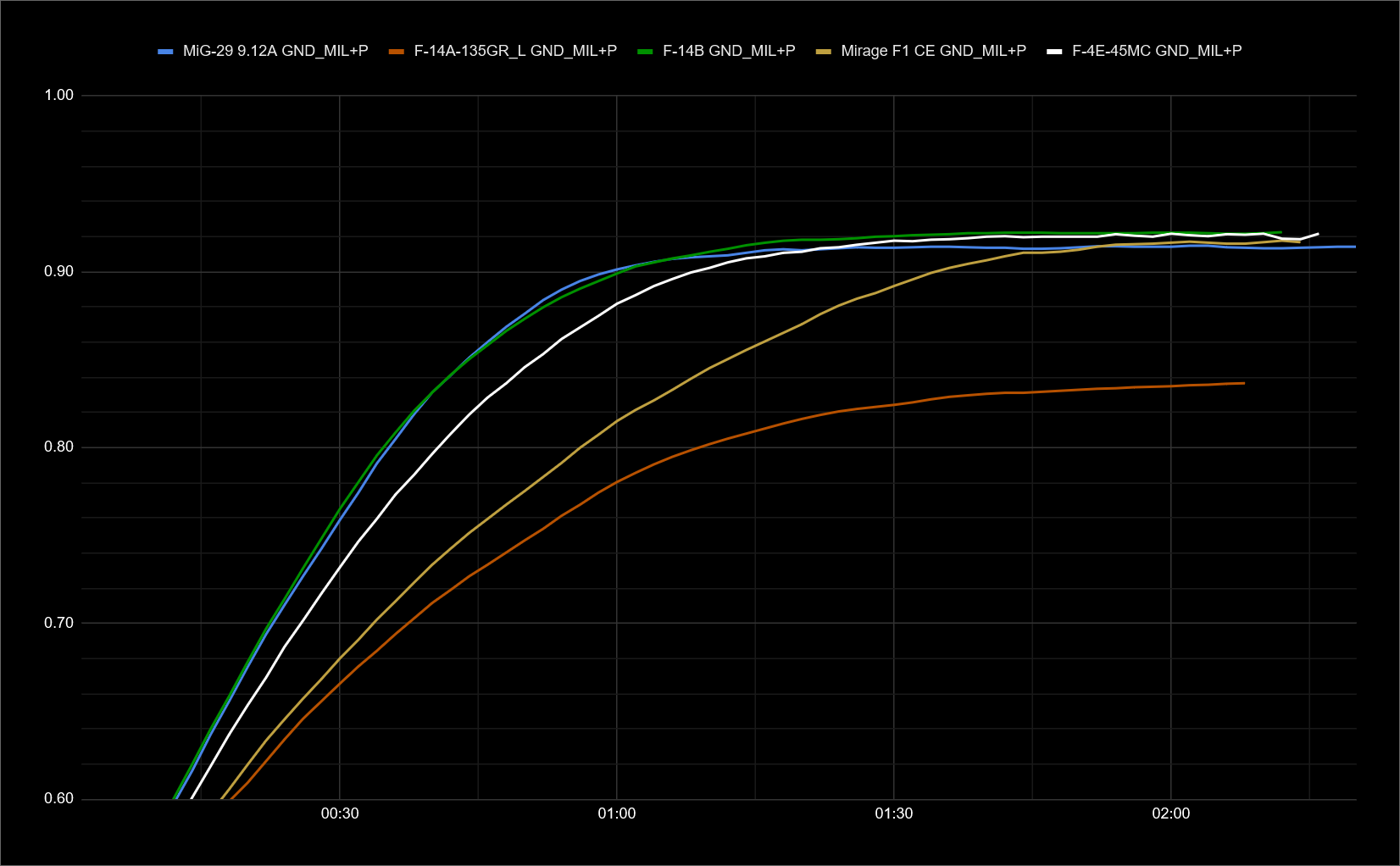
Task: Select the 0.80 y-axis value label
Action: 59,447
